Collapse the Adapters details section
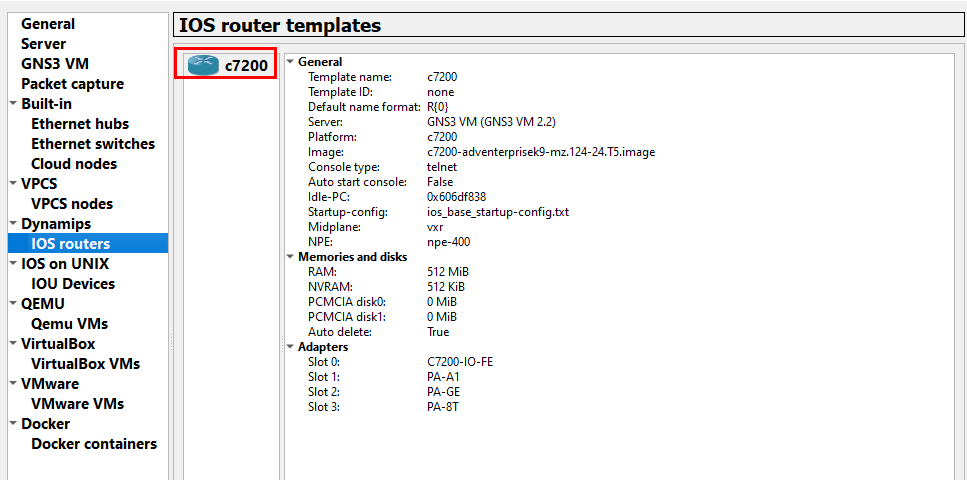This screenshot has height=480, width=967. pyautogui.click(x=291, y=347)
